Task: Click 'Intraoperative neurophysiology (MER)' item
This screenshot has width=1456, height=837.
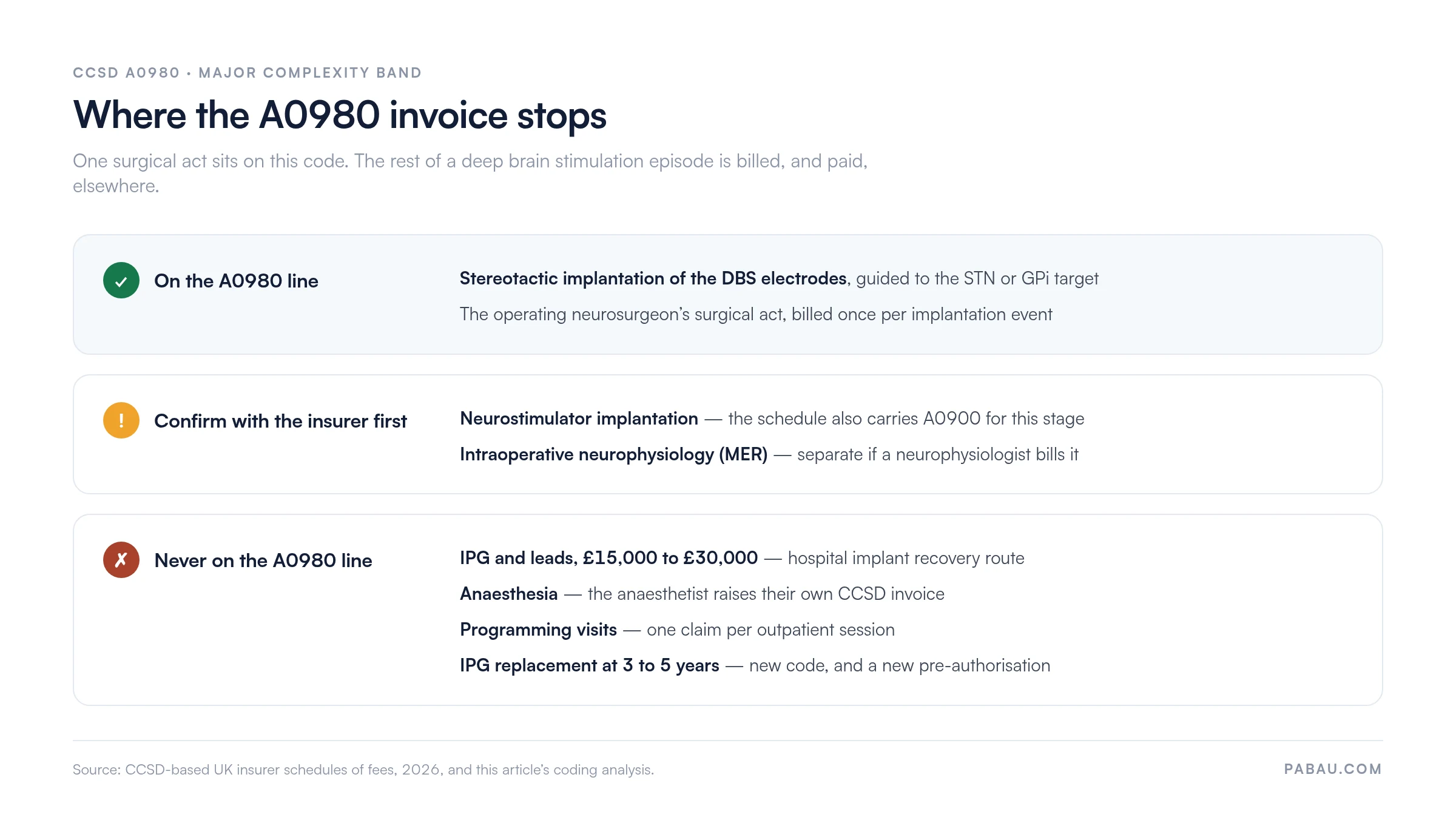Action: 613,454
